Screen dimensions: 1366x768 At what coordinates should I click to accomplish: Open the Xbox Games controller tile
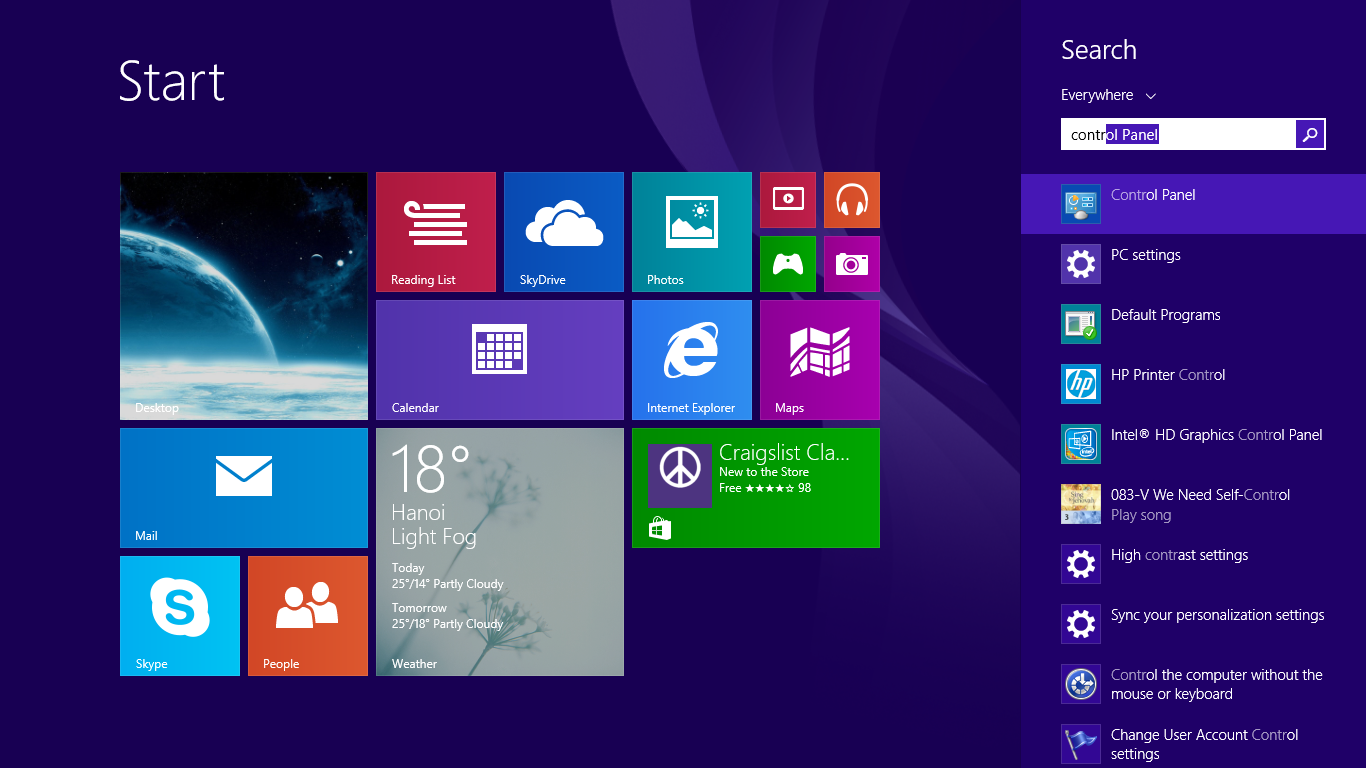[788, 264]
